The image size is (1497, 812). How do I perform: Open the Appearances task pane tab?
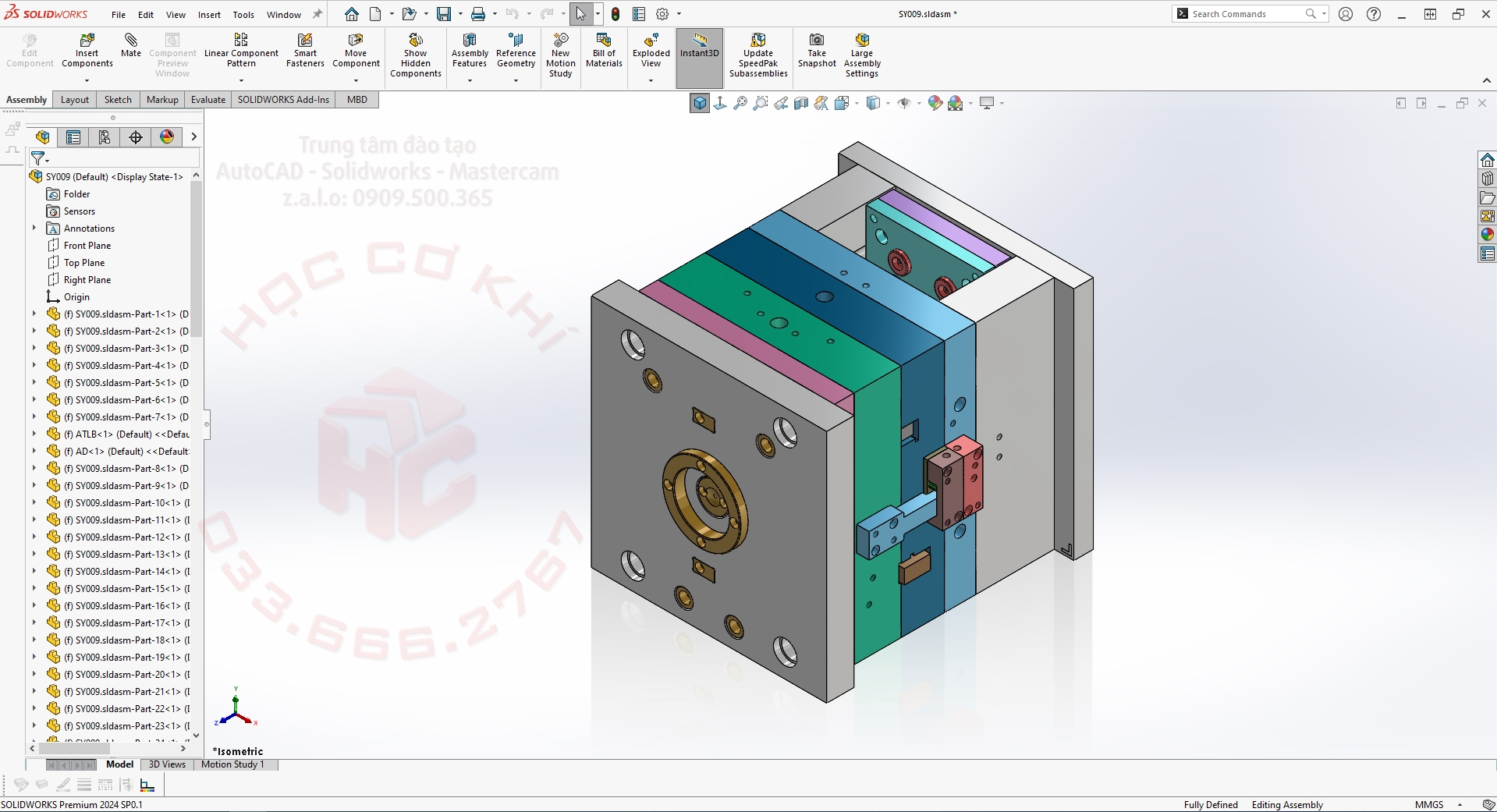tap(1488, 235)
